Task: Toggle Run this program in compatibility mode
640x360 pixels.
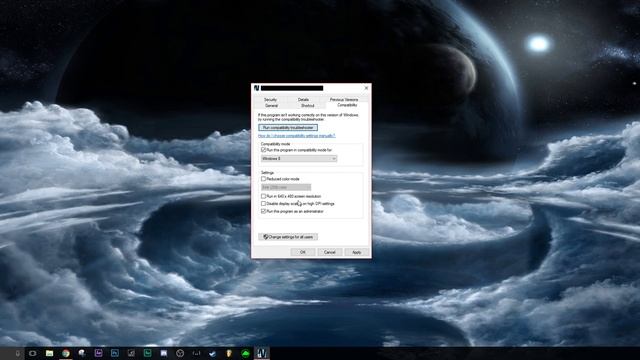Action: pyautogui.click(x=264, y=150)
